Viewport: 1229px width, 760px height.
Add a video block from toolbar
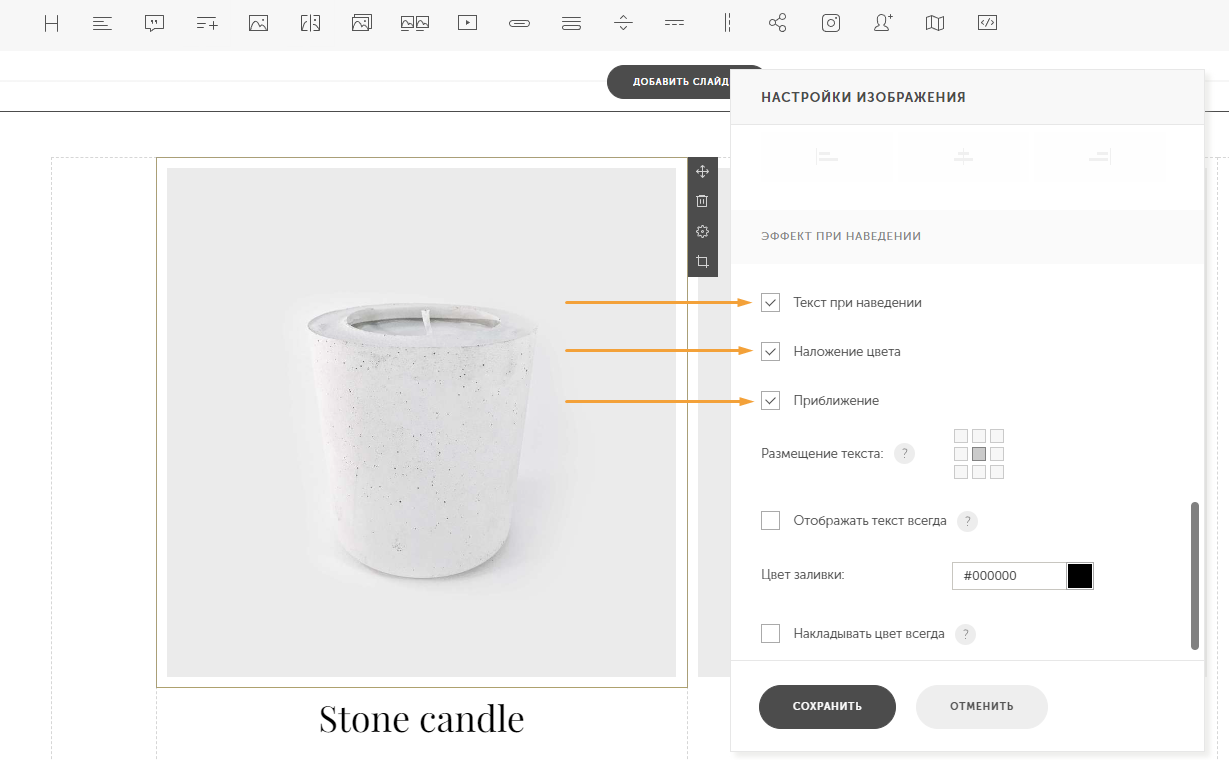point(467,23)
